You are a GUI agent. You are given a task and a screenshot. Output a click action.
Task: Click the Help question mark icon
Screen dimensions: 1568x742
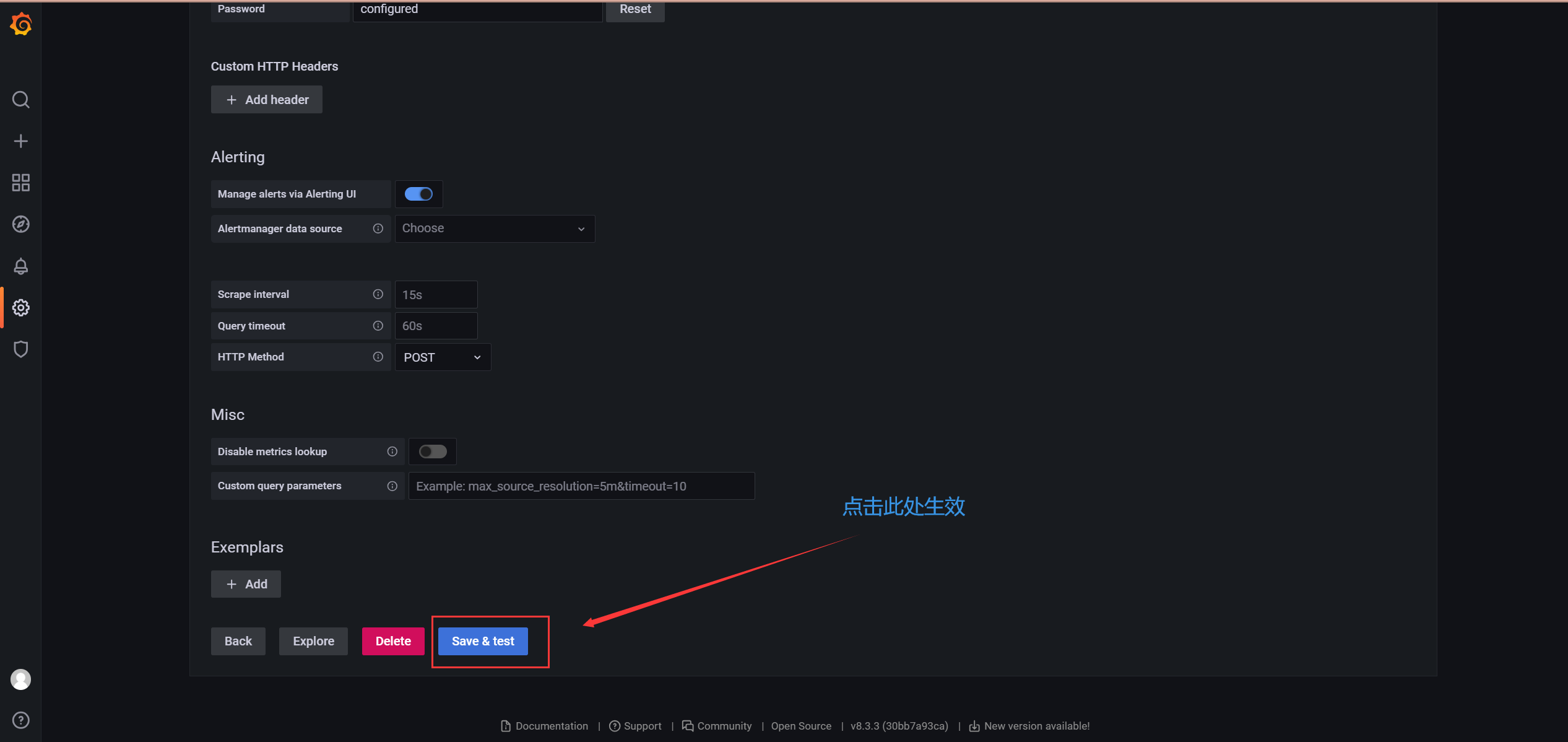(20, 720)
